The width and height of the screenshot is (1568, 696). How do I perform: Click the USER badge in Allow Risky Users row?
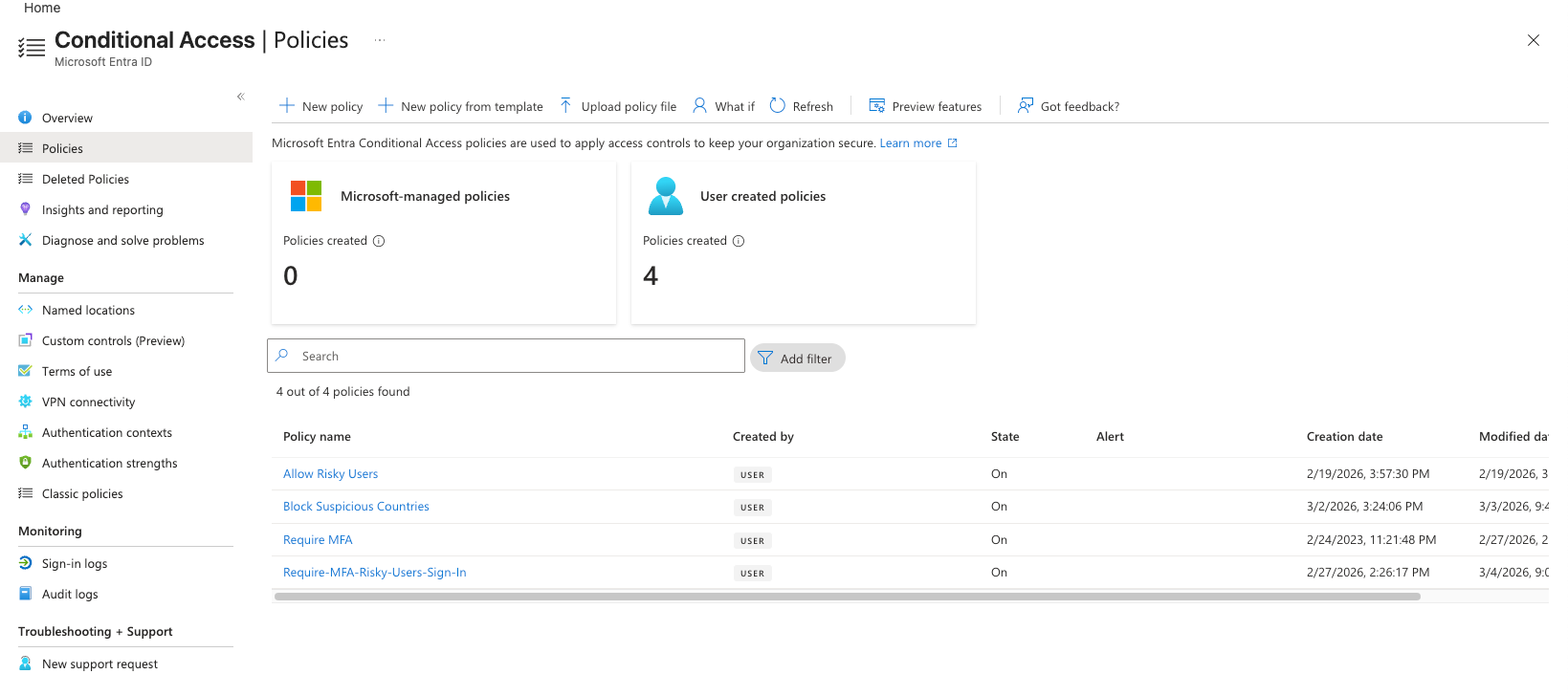click(x=753, y=475)
